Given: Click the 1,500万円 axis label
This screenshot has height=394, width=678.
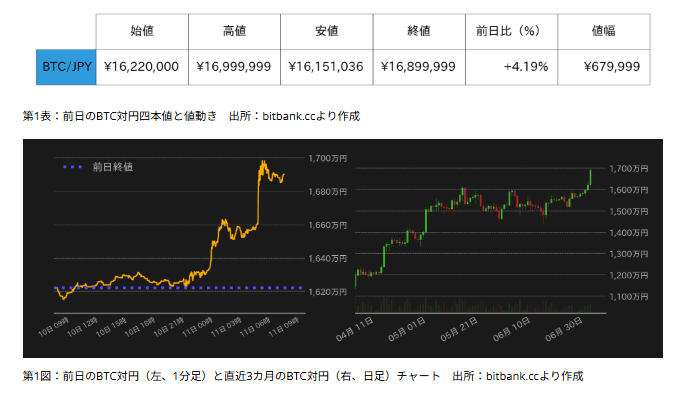Looking at the screenshot, I should point(629,211).
